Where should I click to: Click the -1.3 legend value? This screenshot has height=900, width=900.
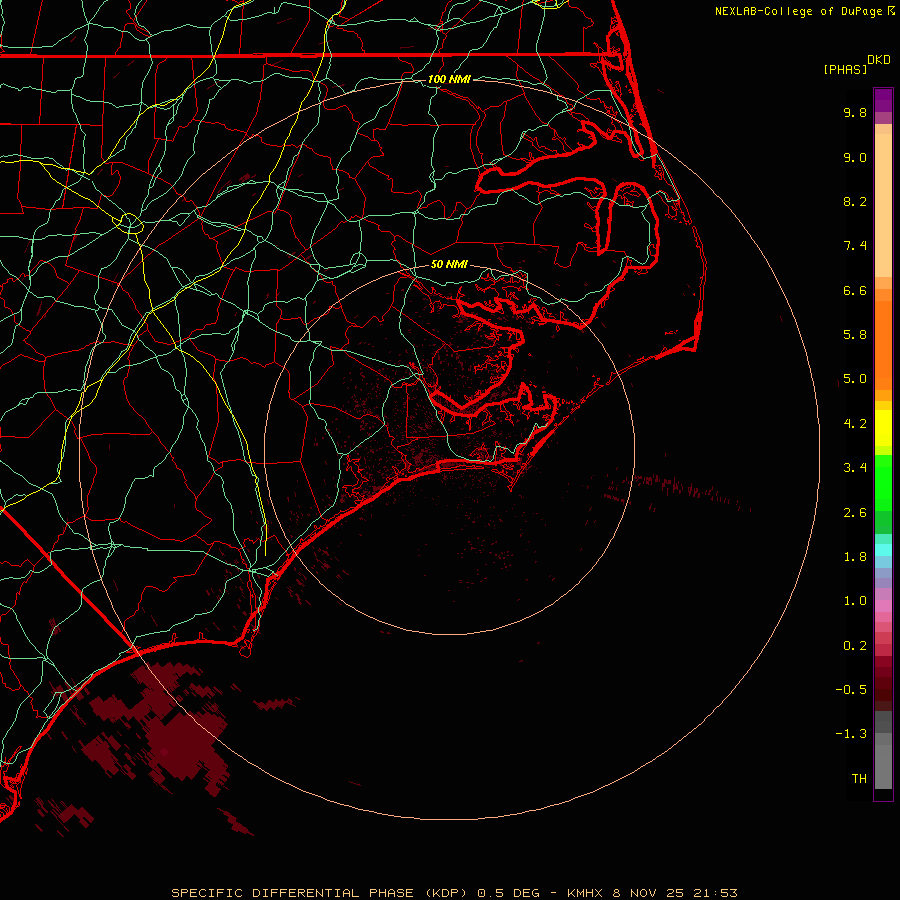[x=851, y=734]
